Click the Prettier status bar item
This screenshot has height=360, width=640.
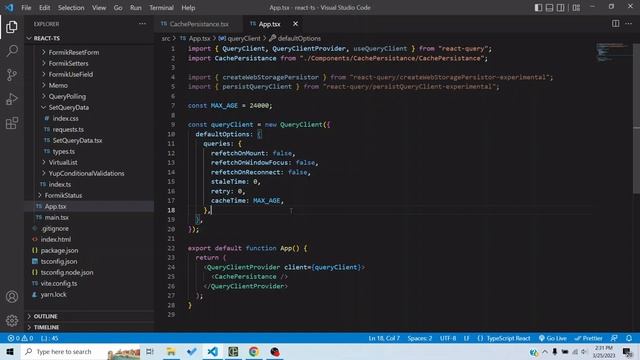[x=588, y=338]
